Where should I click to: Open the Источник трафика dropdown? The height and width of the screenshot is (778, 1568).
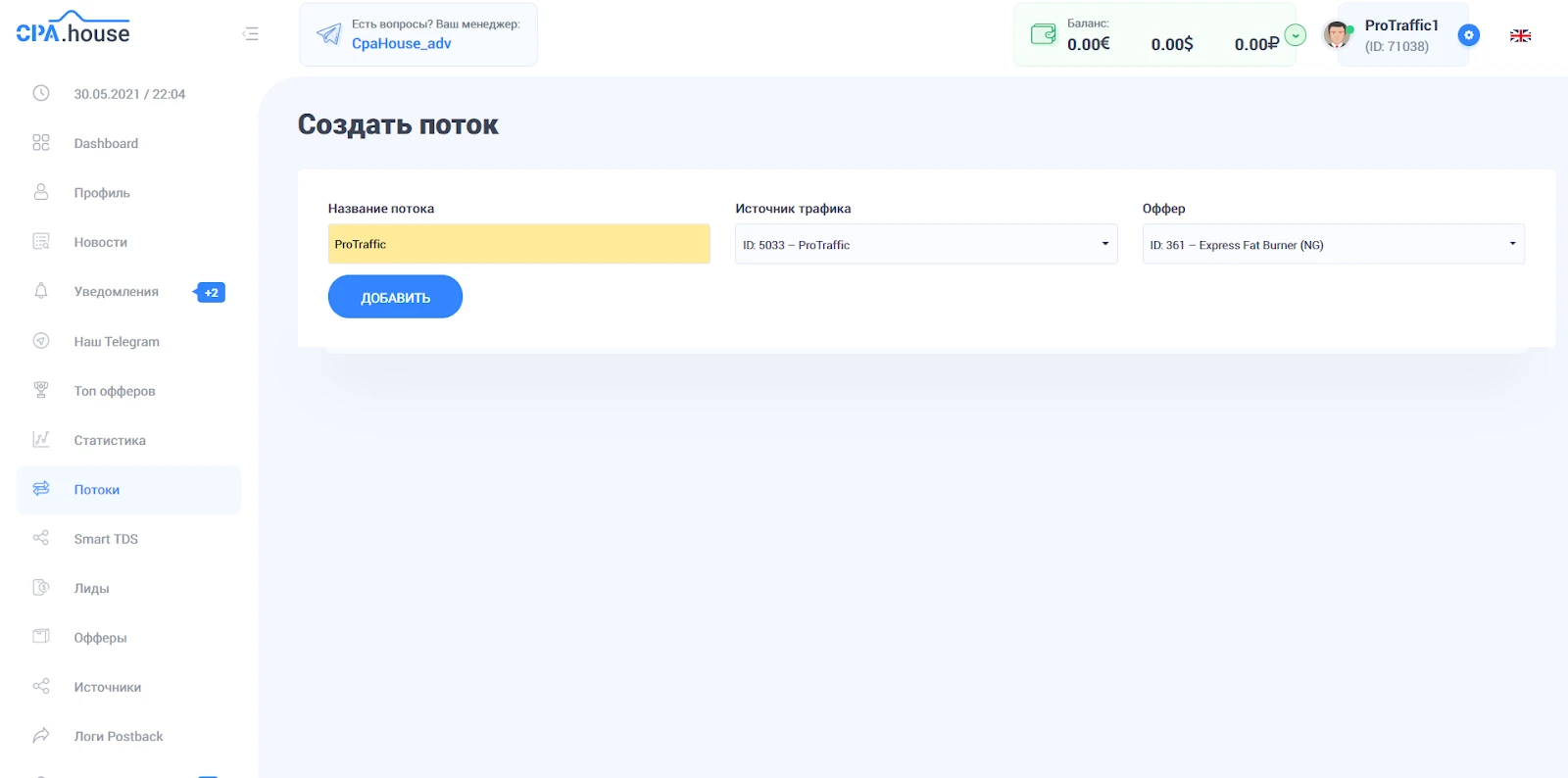point(926,244)
